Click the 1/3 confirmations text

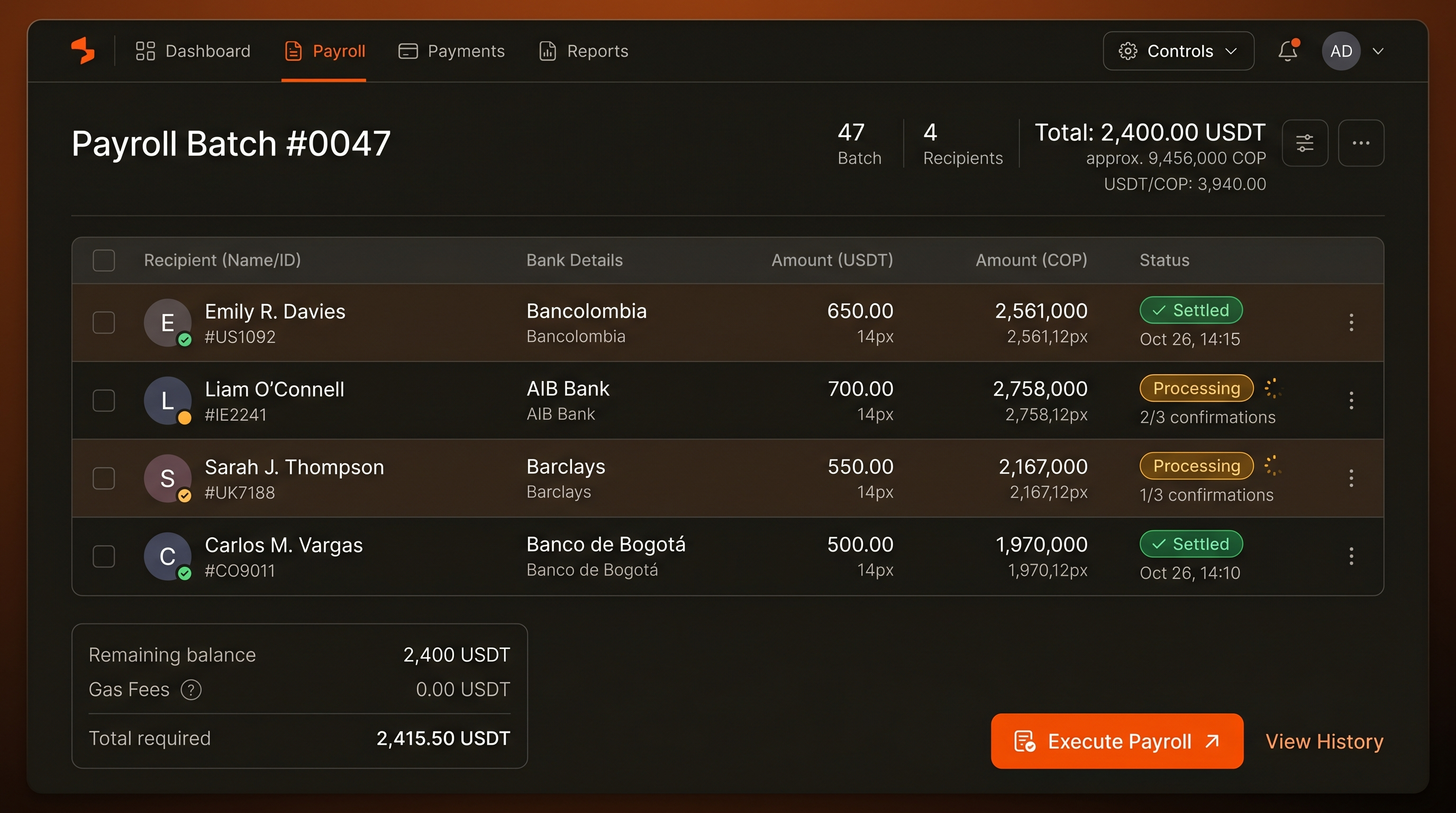pos(1206,495)
